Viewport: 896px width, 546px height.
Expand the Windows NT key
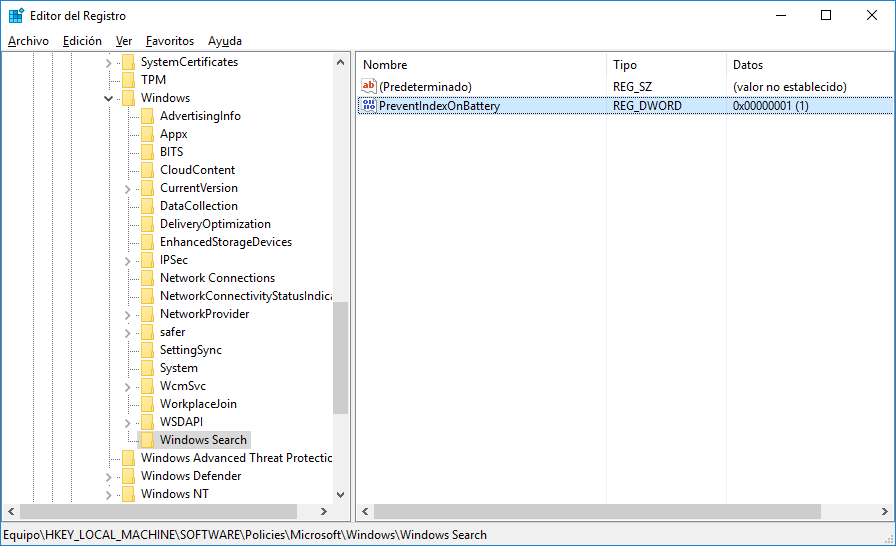point(109,494)
